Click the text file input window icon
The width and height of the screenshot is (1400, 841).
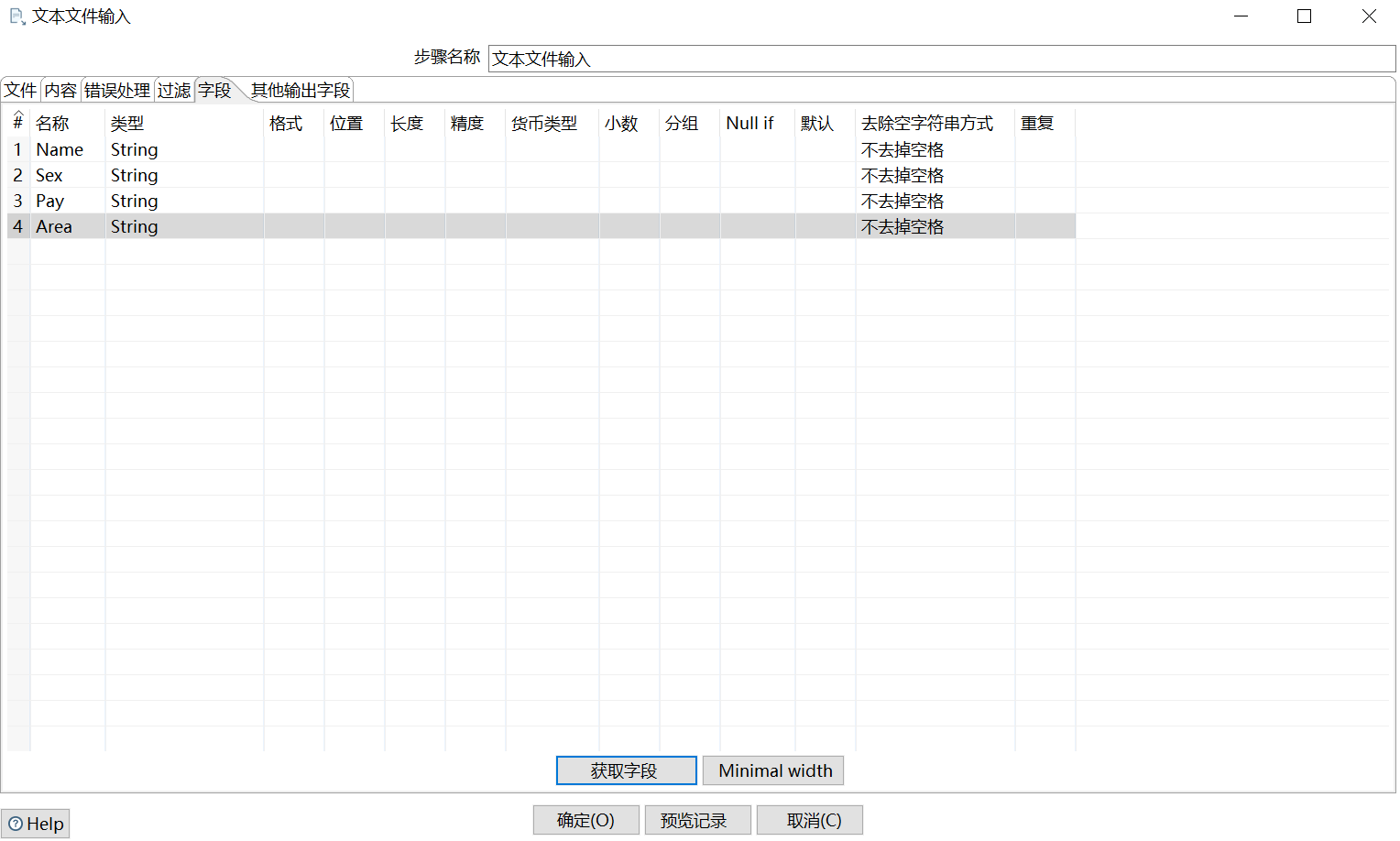(16, 16)
